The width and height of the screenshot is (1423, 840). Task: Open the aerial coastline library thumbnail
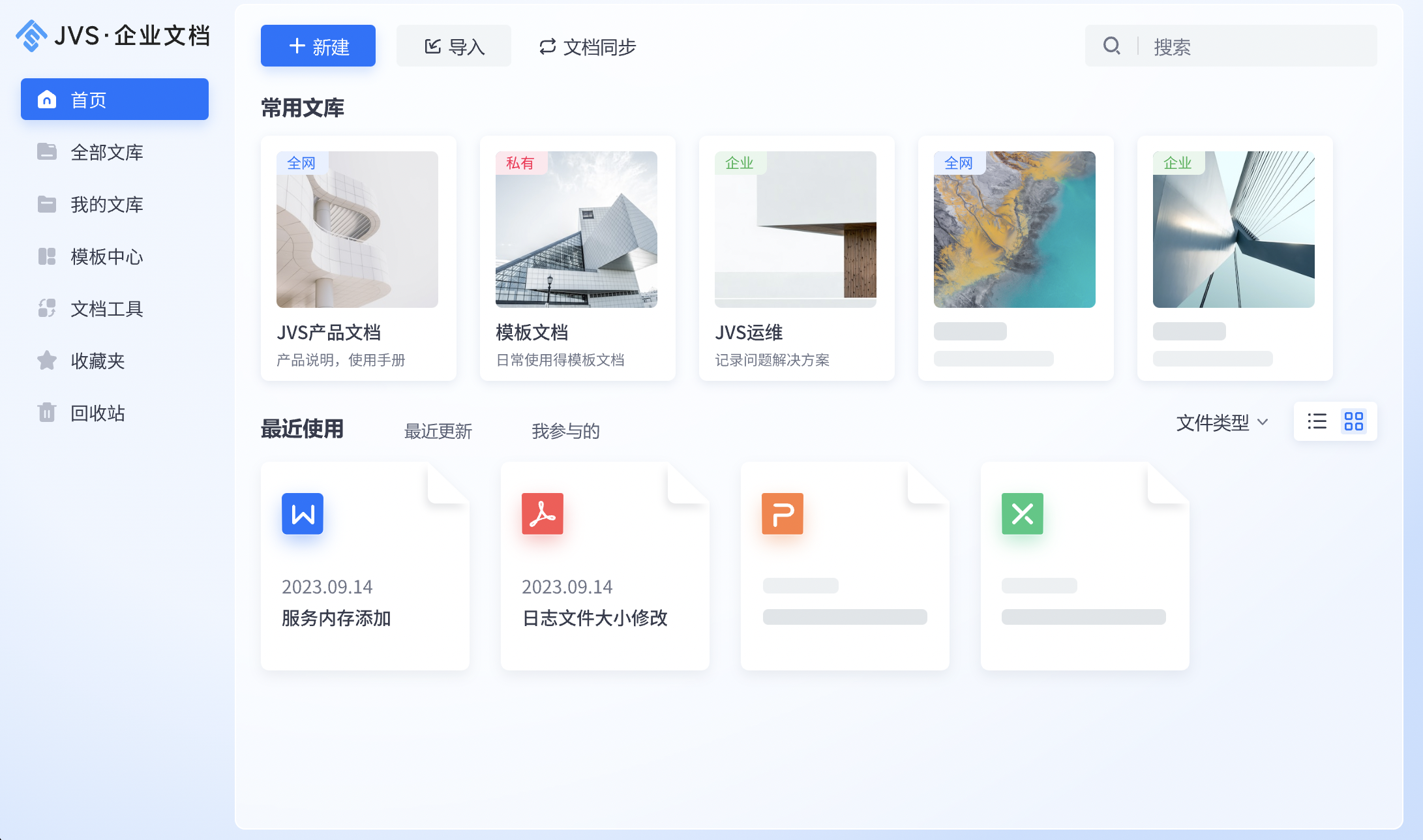point(1015,230)
